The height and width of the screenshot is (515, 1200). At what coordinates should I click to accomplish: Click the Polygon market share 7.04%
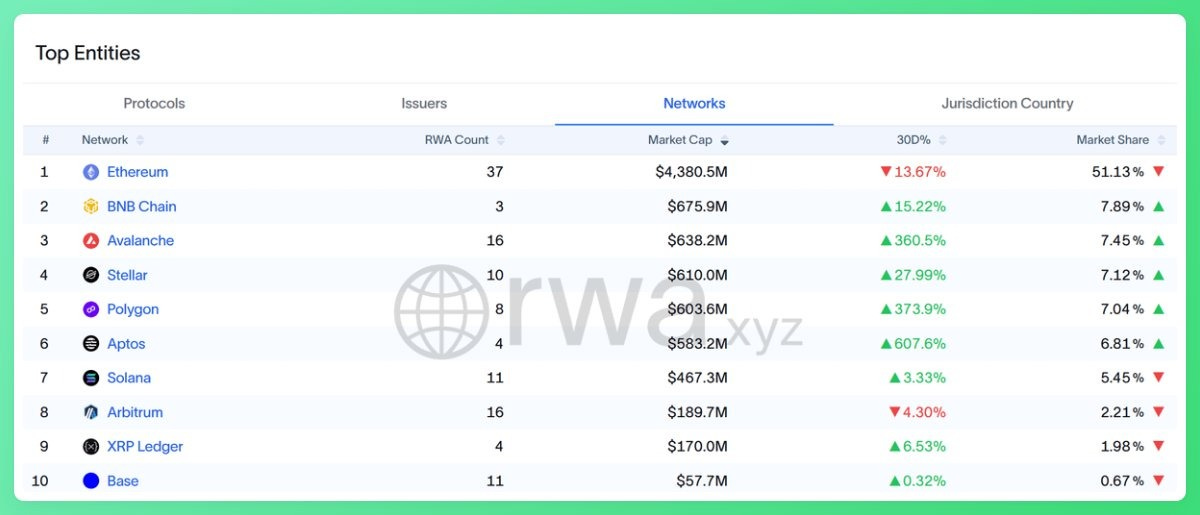[1123, 309]
